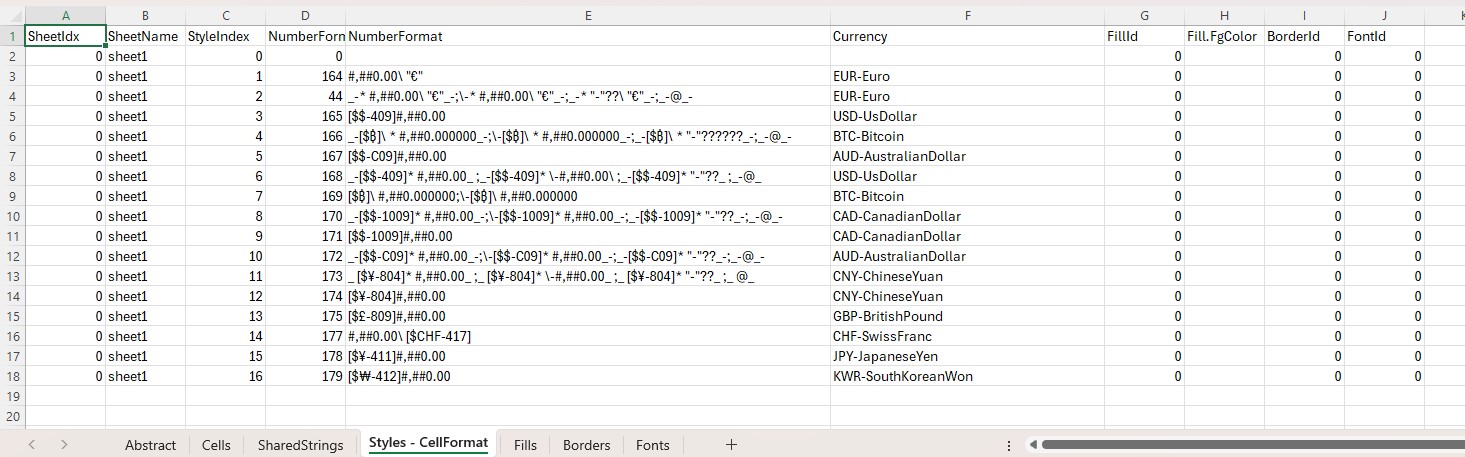This screenshot has width=1465, height=457.
Task: Click the FontId header cell
Action: coord(1384,36)
